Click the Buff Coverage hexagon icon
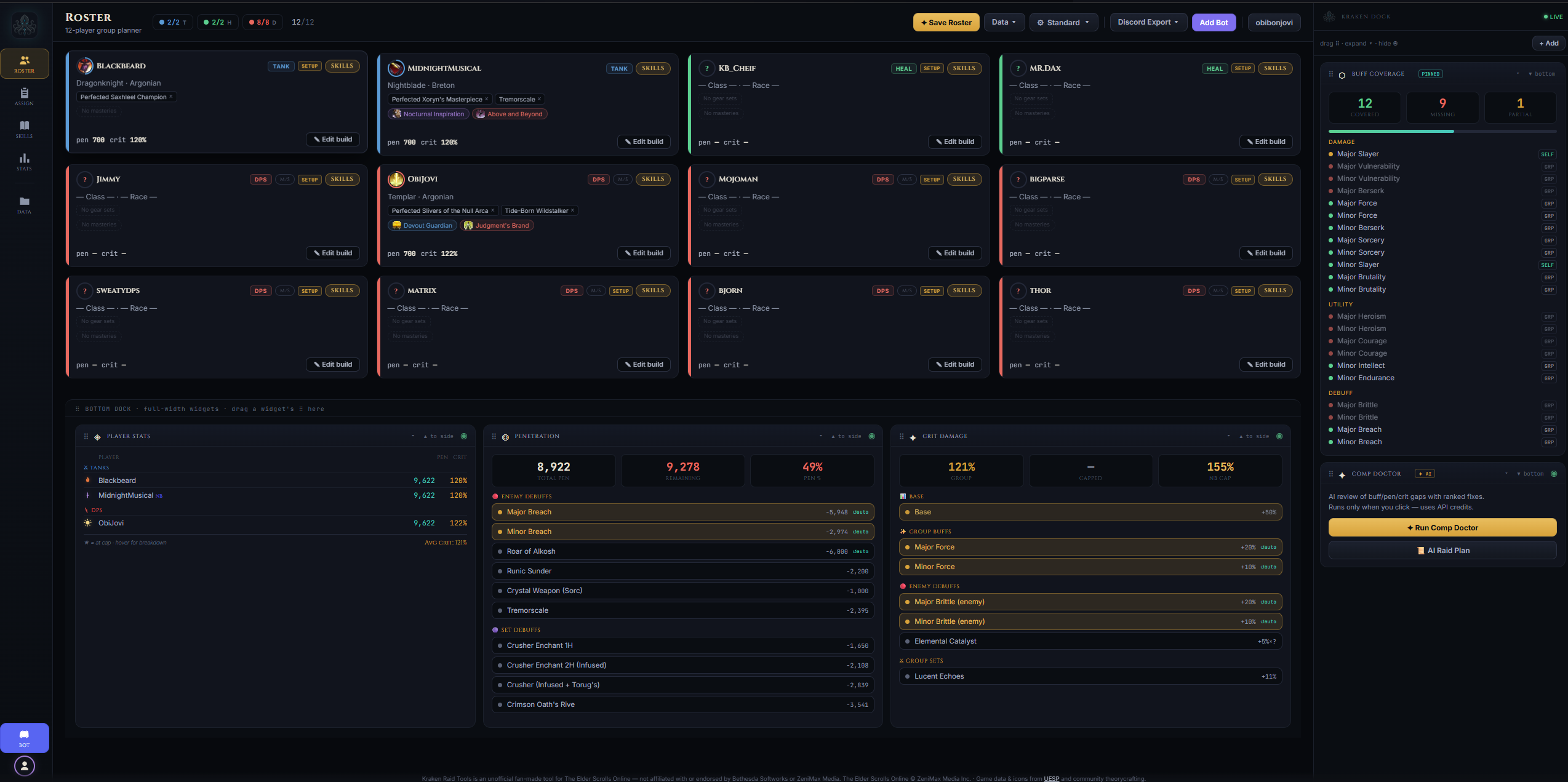This screenshot has height=782, width=1568. pos(1342,74)
